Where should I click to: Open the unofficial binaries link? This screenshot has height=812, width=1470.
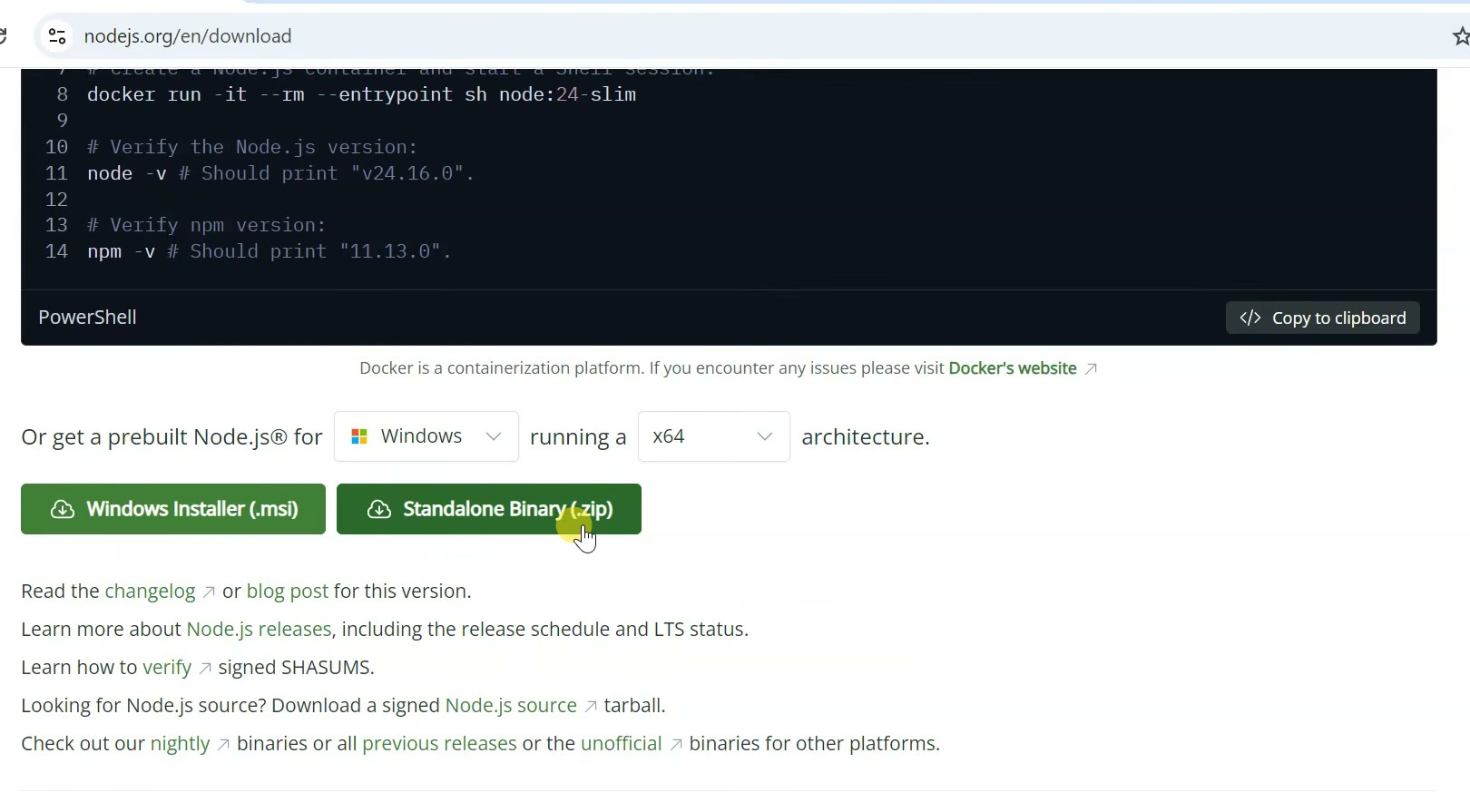622,744
